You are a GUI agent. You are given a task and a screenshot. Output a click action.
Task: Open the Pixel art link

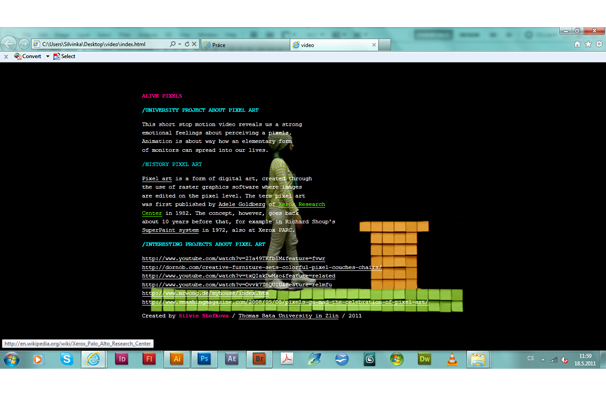click(156, 179)
